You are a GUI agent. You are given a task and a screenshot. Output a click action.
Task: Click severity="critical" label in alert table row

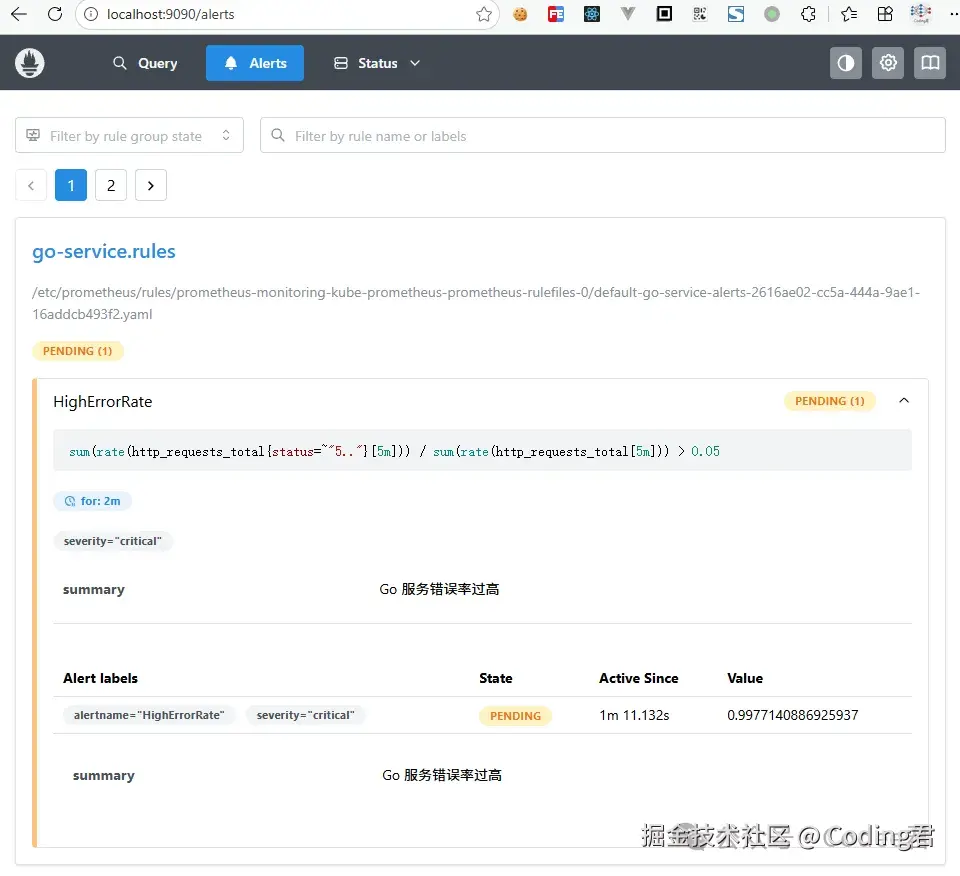pyautogui.click(x=306, y=715)
